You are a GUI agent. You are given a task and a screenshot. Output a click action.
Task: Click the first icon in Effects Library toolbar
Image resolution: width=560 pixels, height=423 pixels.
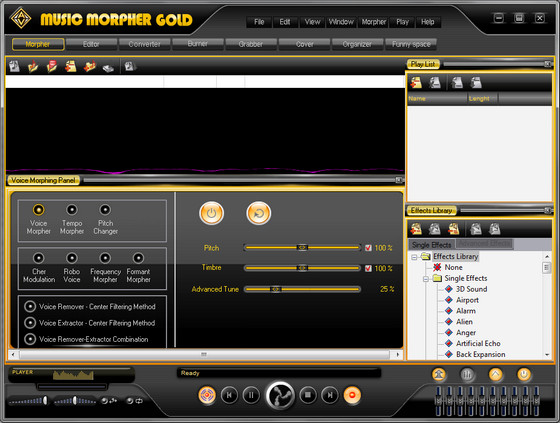coord(416,229)
